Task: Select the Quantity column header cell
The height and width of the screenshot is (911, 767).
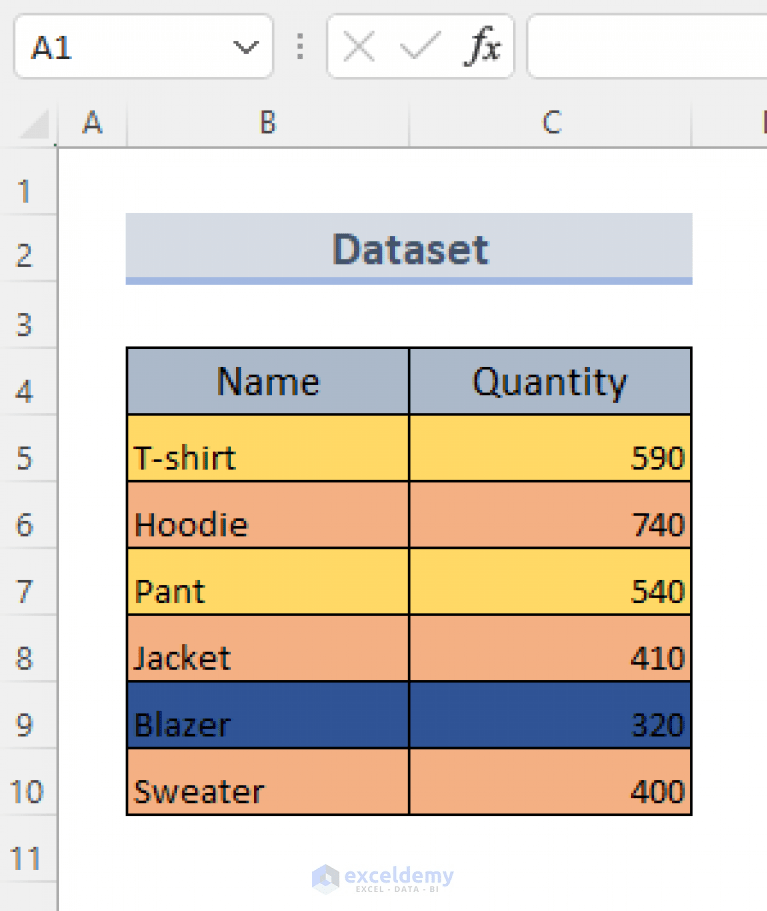Action: pyautogui.click(x=550, y=381)
